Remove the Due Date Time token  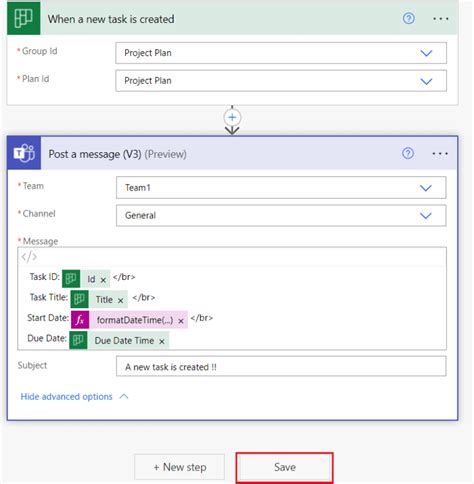[x=162, y=342]
